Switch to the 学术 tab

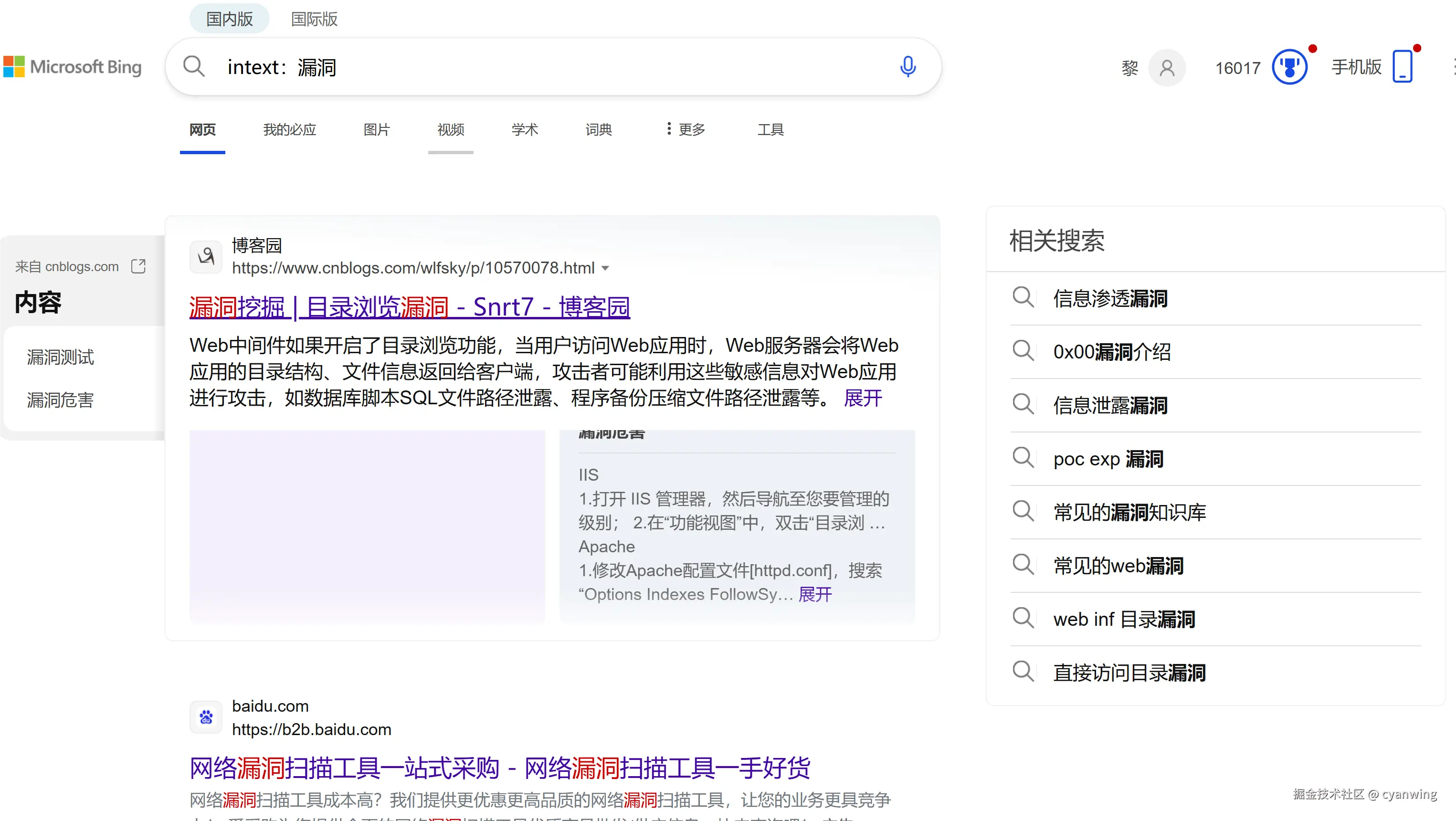[525, 129]
